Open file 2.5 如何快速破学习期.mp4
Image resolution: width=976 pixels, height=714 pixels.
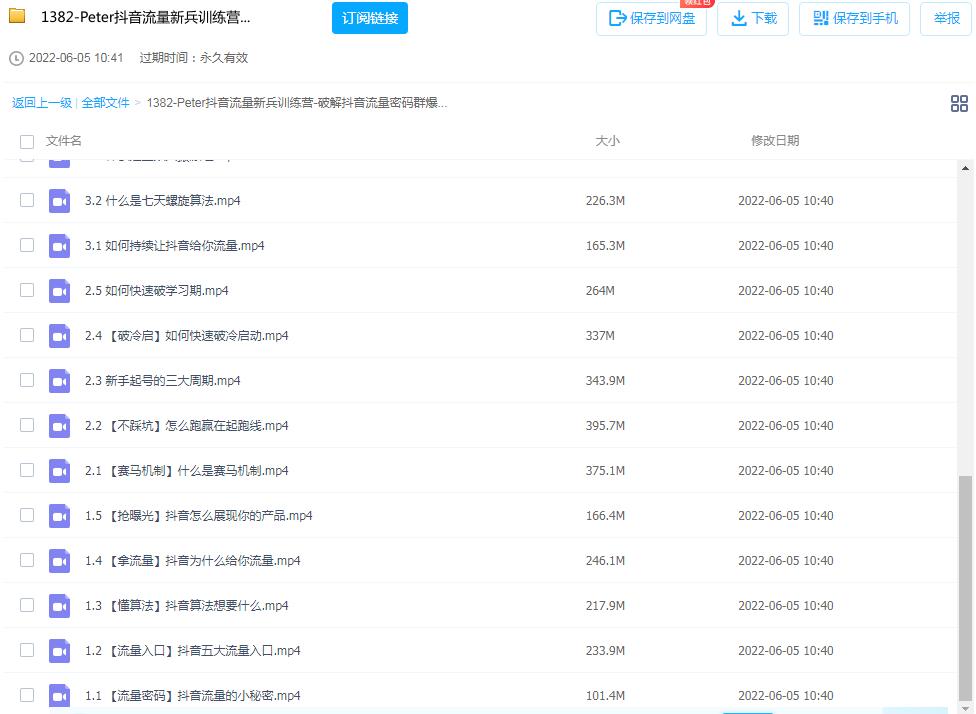(156, 291)
